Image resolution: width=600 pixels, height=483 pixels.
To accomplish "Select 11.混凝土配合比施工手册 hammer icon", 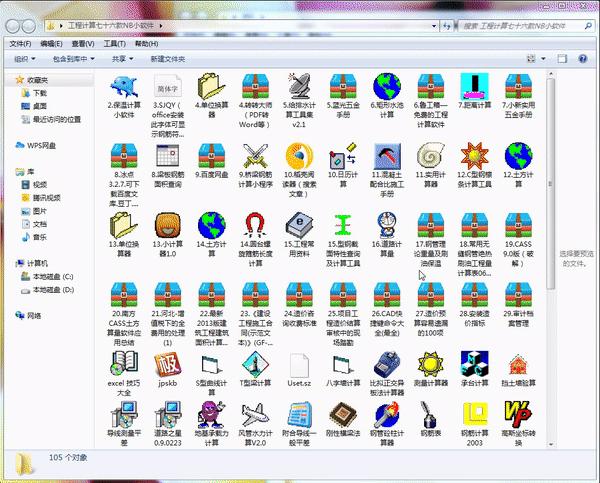I will tap(387, 156).
